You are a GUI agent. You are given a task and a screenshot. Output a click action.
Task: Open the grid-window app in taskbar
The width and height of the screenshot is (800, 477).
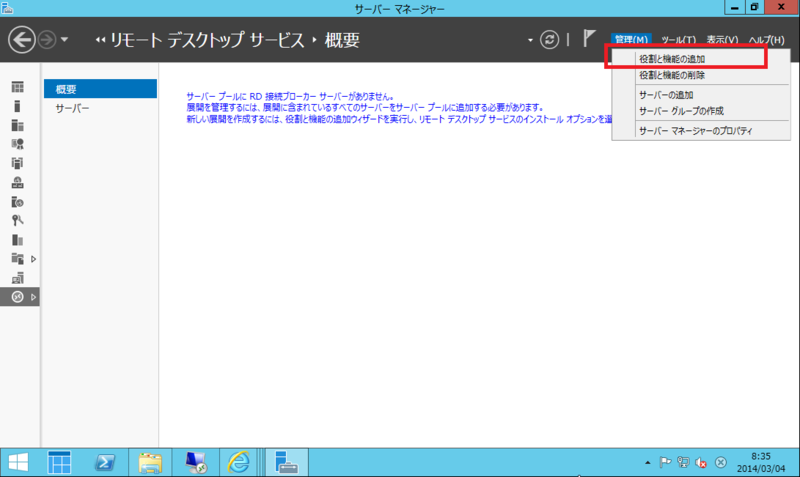point(59,463)
